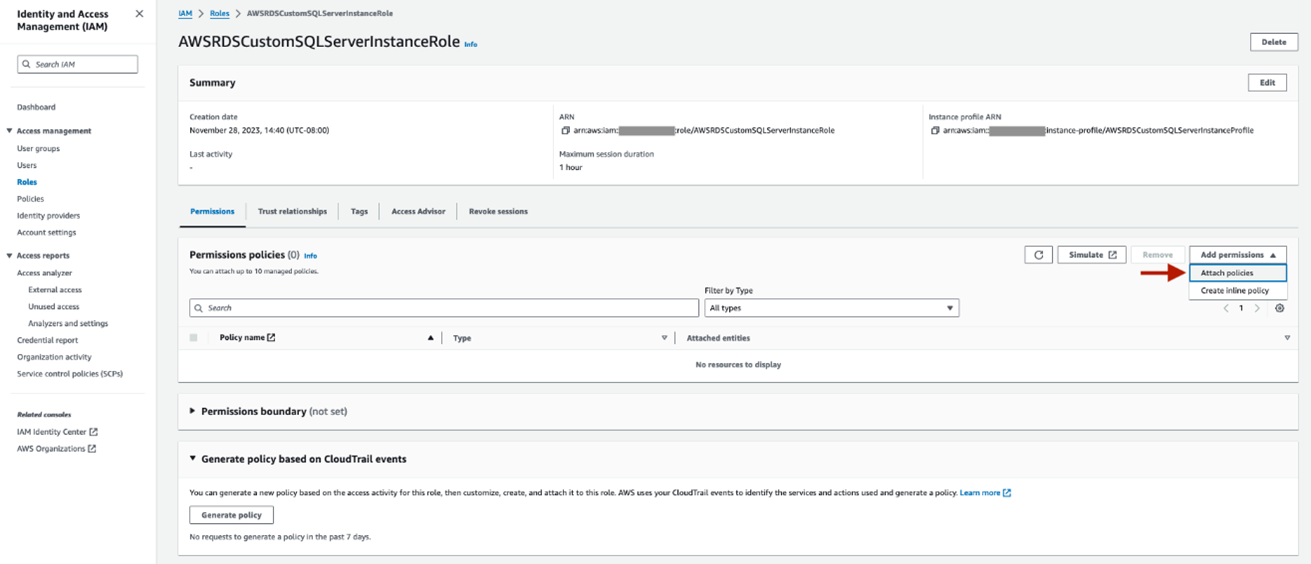The height and width of the screenshot is (564, 1311).
Task: Switch to the Access Advisor tab
Action: (418, 212)
